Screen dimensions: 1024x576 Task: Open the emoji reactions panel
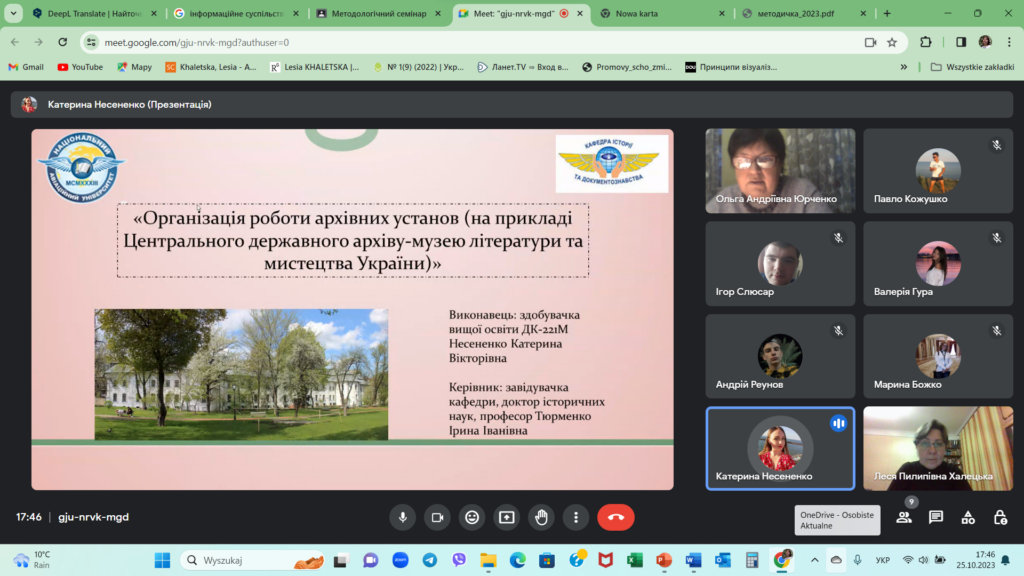tap(472, 517)
